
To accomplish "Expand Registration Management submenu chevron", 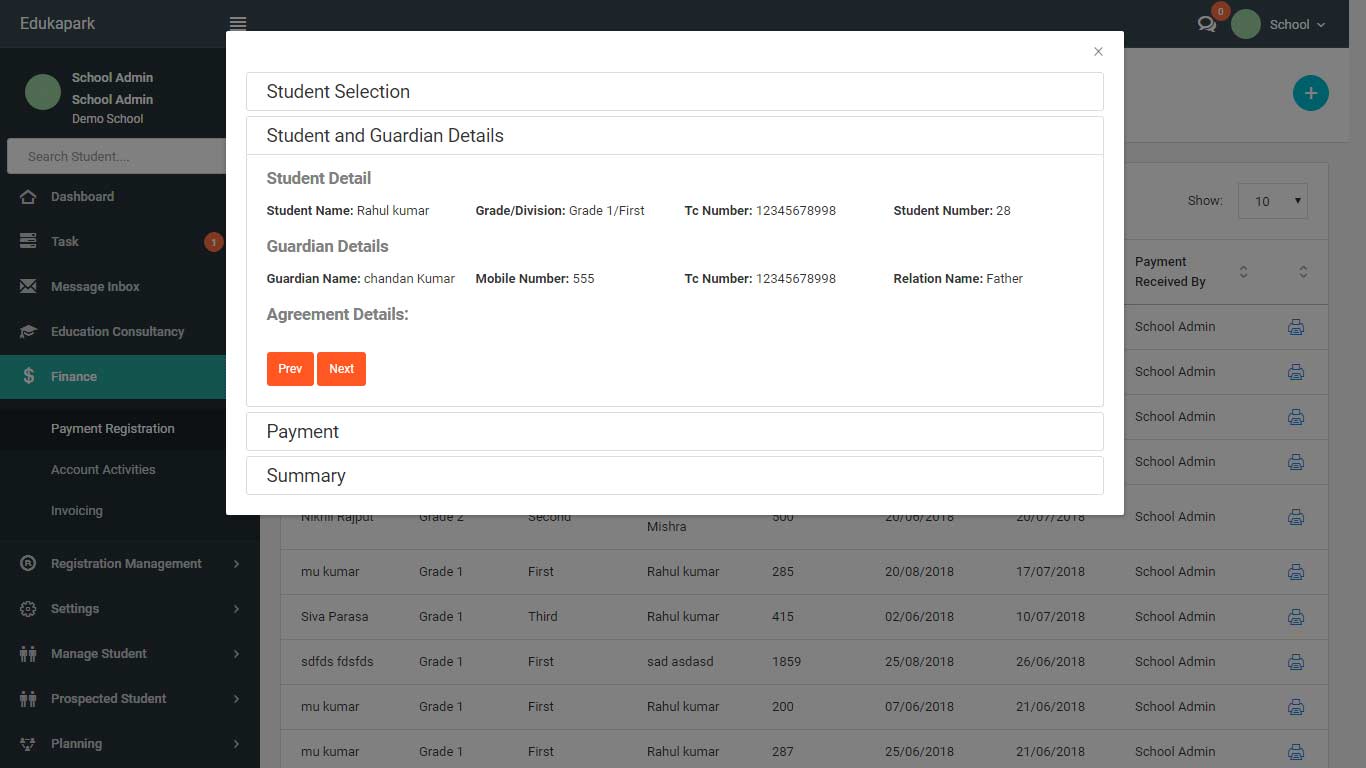I will point(236,564).
